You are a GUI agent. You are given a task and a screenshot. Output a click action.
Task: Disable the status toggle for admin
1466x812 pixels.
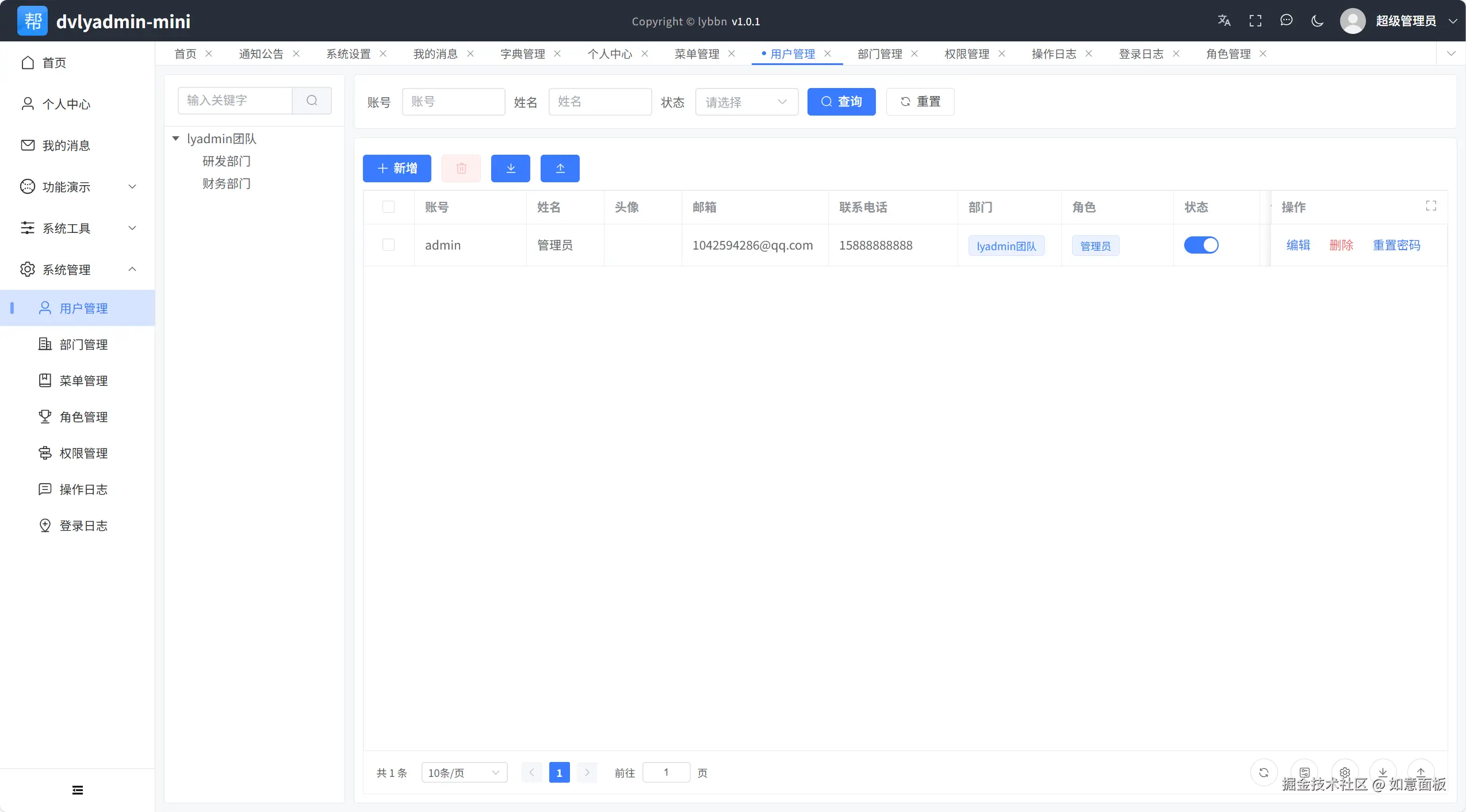[x=1203, y=245]
